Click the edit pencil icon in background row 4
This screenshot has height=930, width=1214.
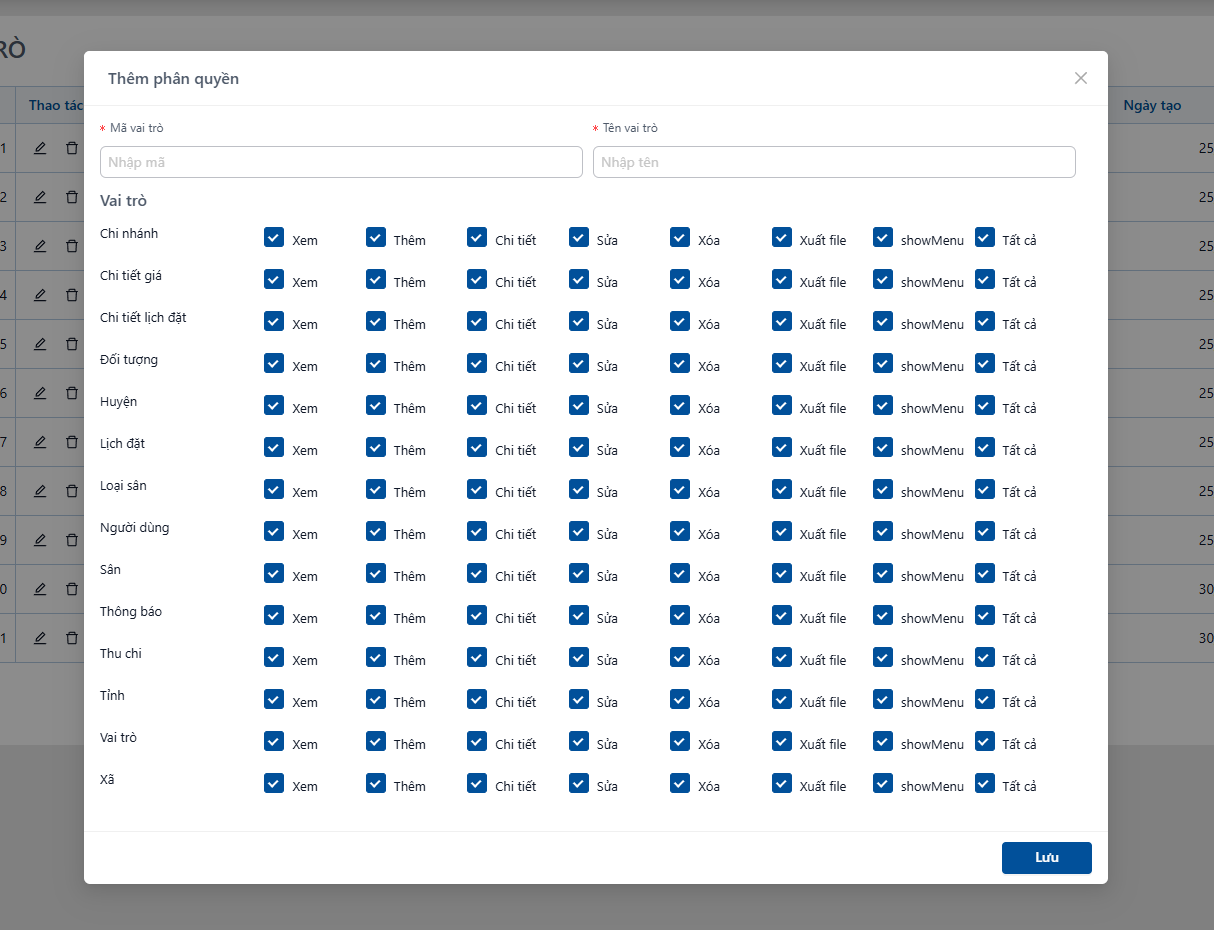pyautogui.click(x=40, y=295)
